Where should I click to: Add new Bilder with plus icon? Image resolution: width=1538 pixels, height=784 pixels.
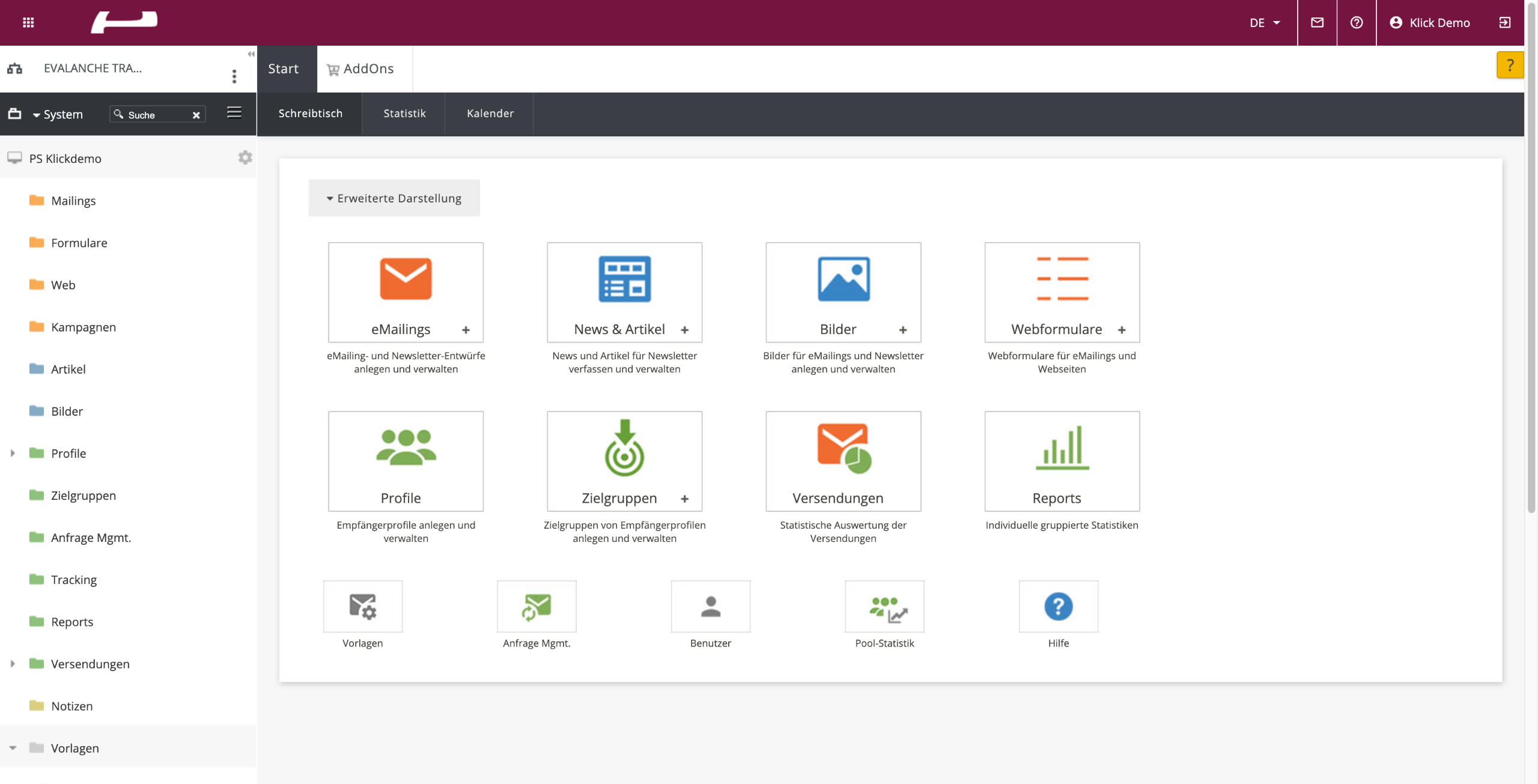click(903, 330)
